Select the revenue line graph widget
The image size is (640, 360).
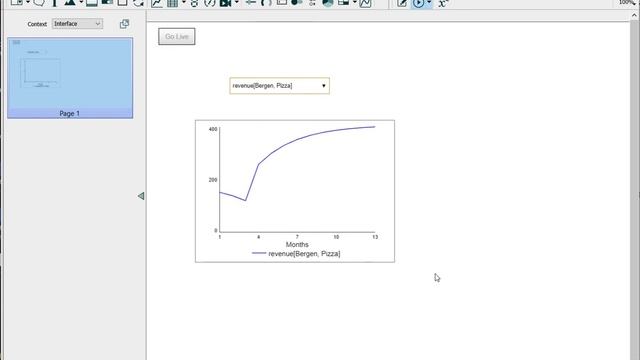click(295, 191)
